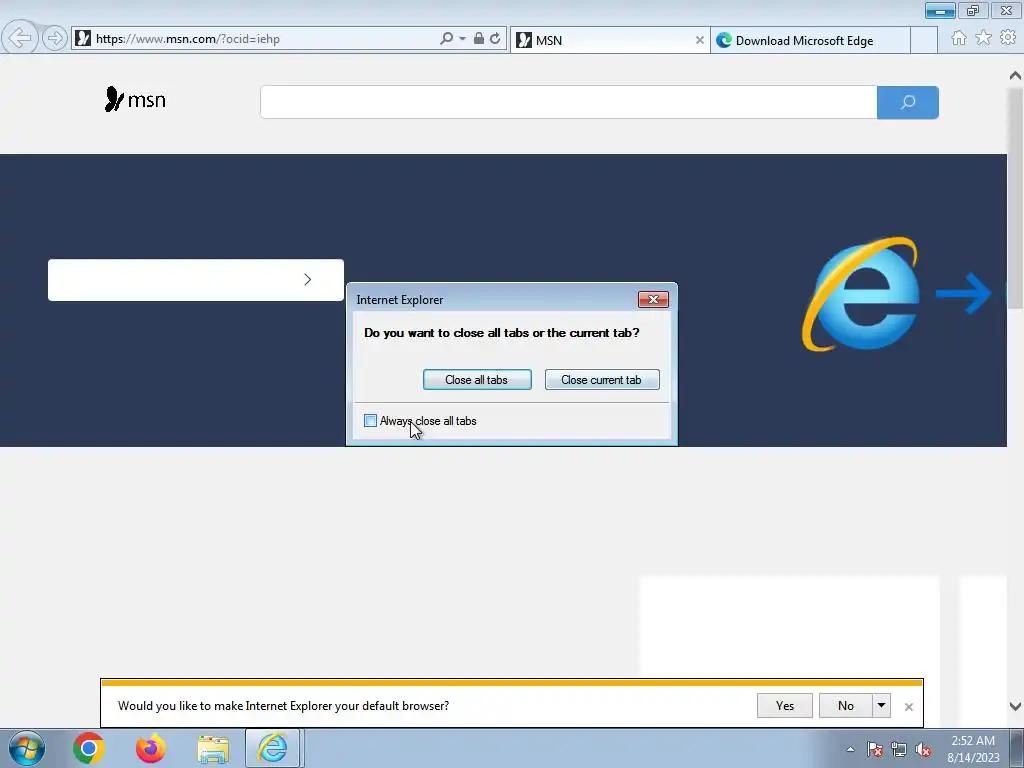Select the MSN tab
The width and height of the screenshot is (1024, 768).
point(601,40)
